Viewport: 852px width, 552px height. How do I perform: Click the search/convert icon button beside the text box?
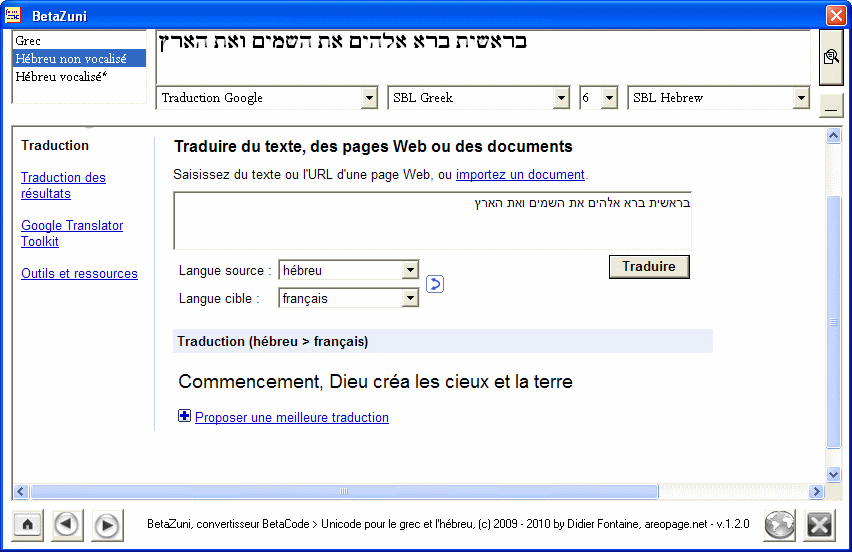tap(831, 57)
